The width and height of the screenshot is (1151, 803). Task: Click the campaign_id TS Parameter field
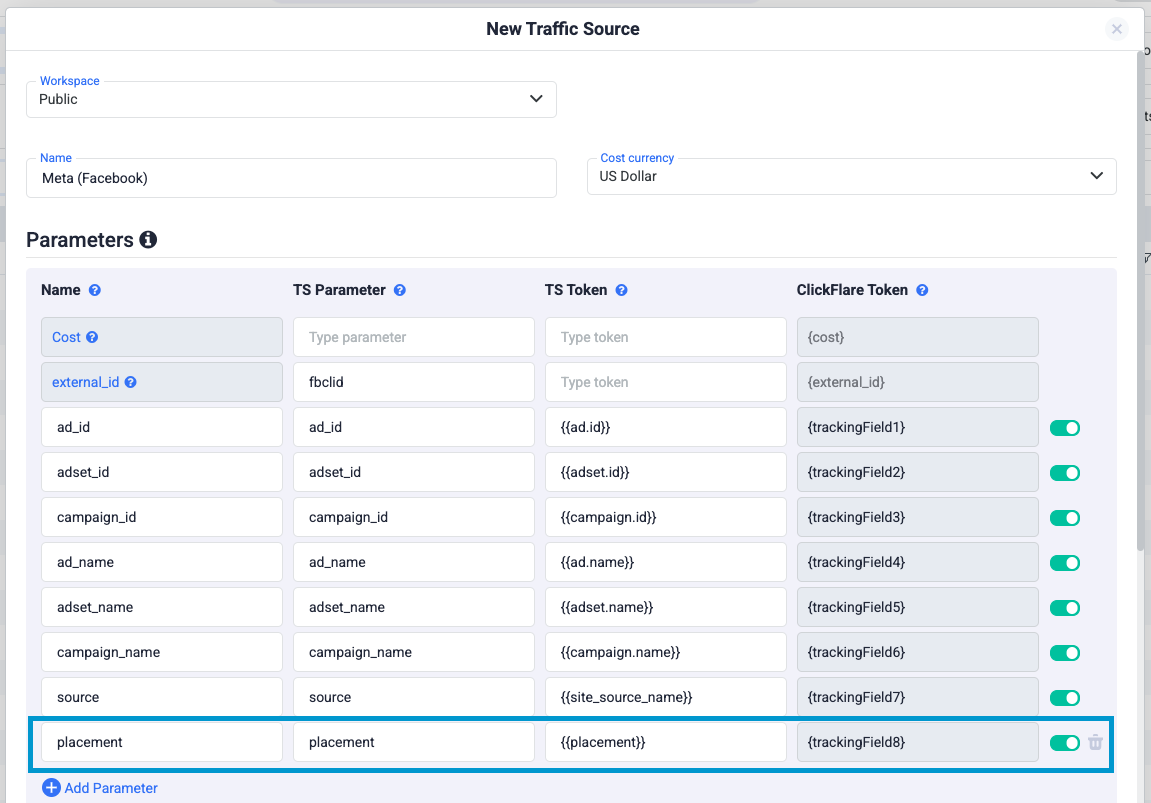(x=413, y=517)
